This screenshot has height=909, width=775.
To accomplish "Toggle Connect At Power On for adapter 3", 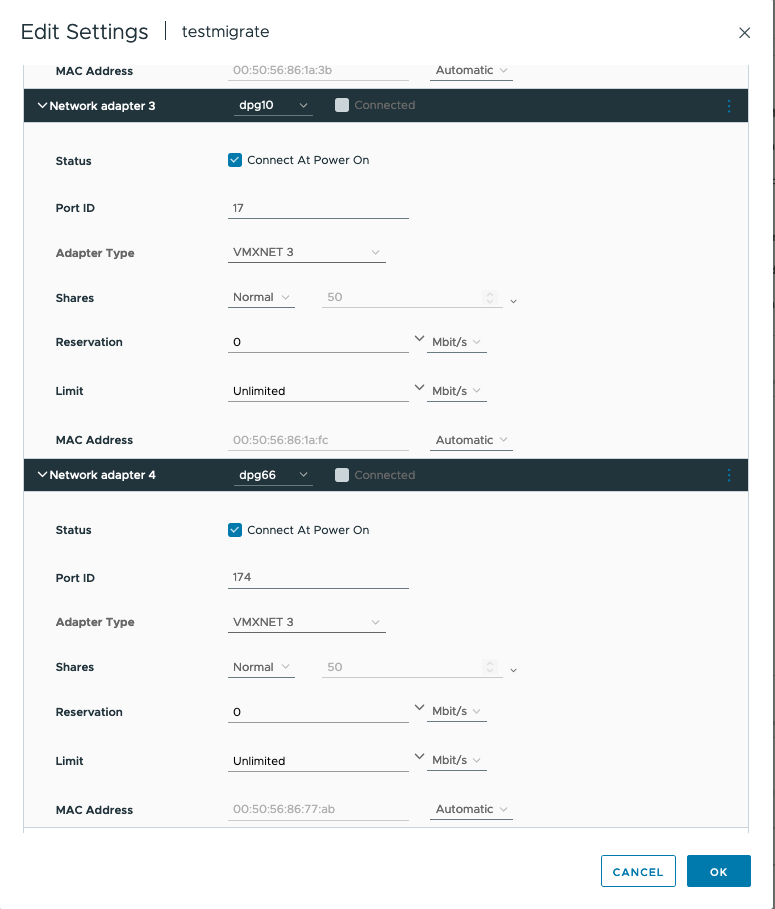I will tap(235, 160).
